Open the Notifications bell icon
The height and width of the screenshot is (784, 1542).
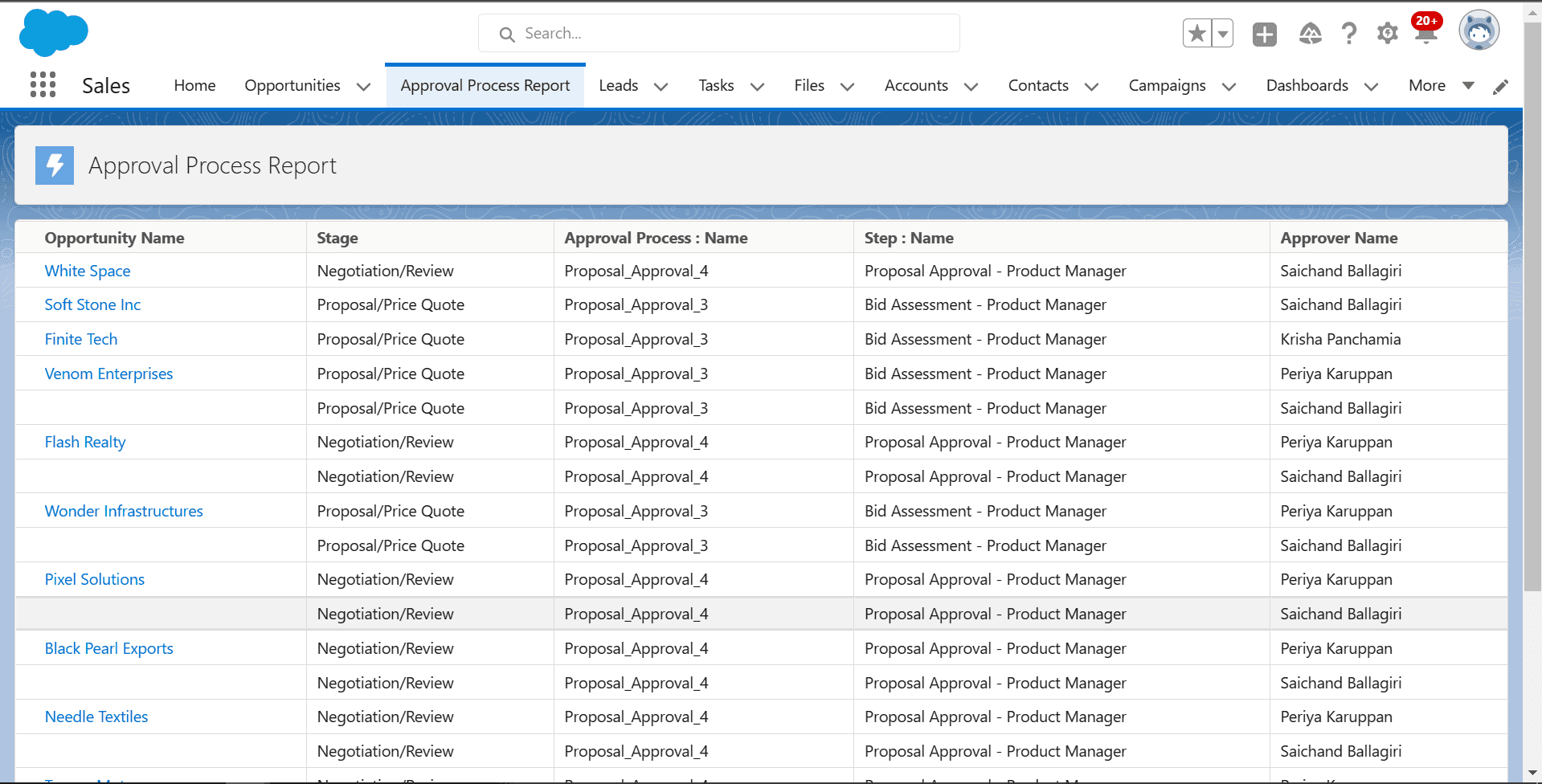[x=1426, y=32]
